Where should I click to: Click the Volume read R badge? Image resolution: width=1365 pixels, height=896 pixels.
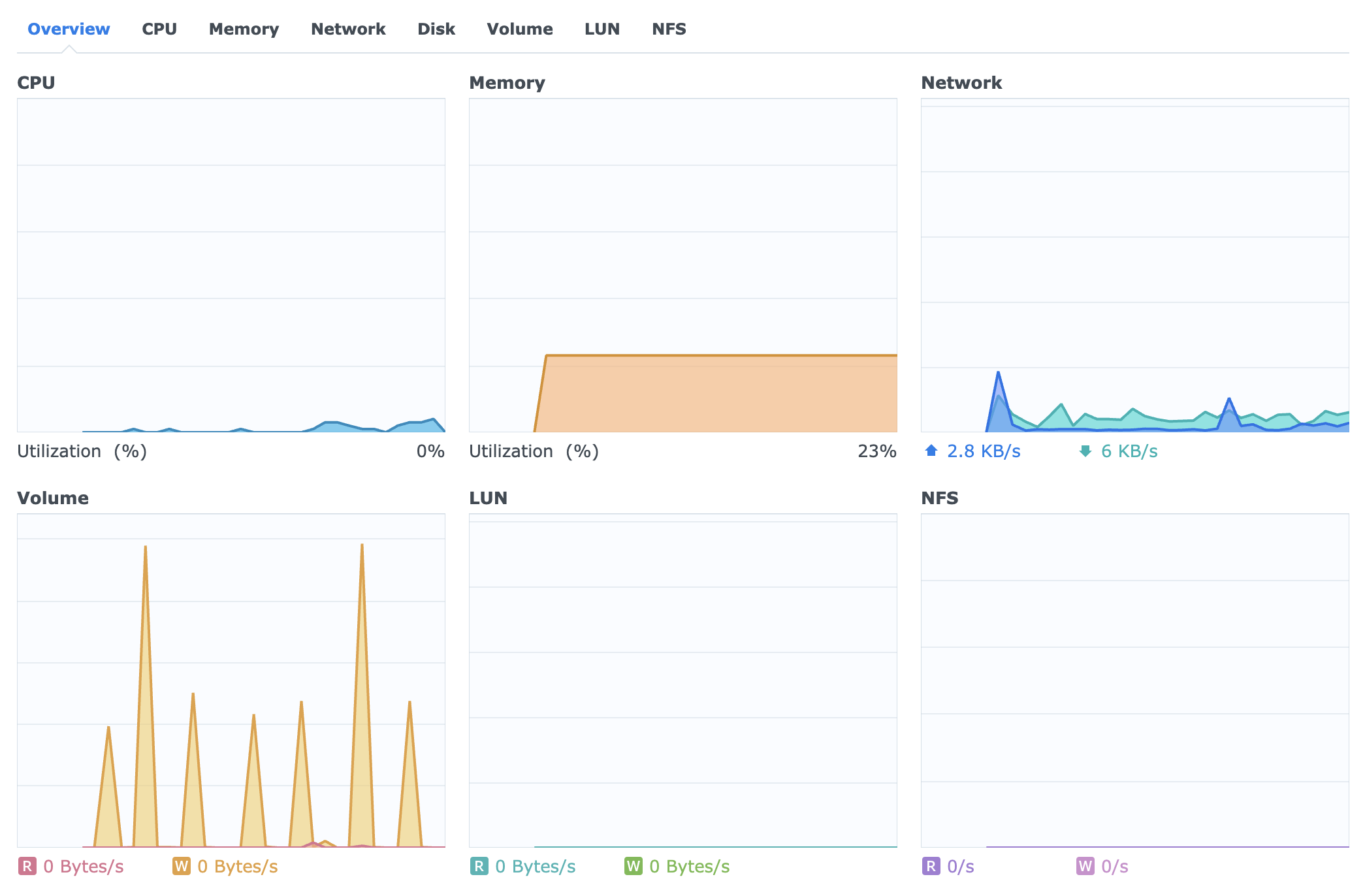point(27,866)
